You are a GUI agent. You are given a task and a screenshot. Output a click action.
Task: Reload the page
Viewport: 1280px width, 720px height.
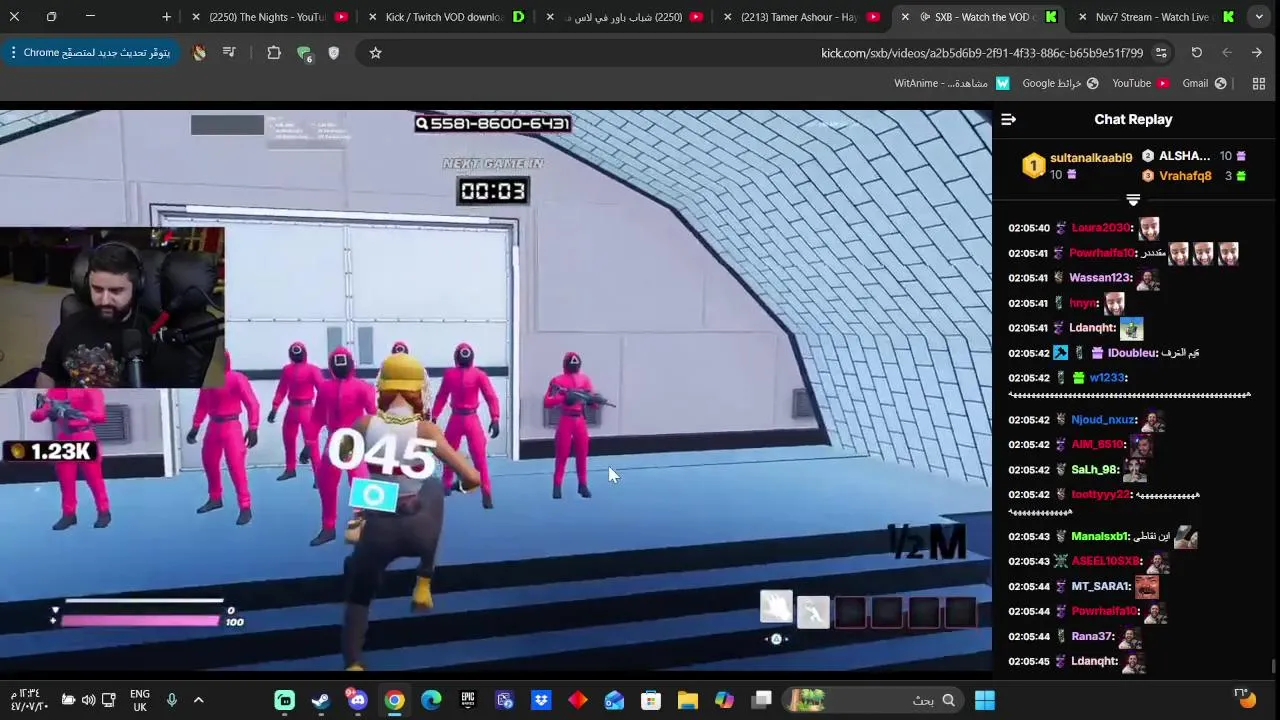click(x=1196, y=52)
